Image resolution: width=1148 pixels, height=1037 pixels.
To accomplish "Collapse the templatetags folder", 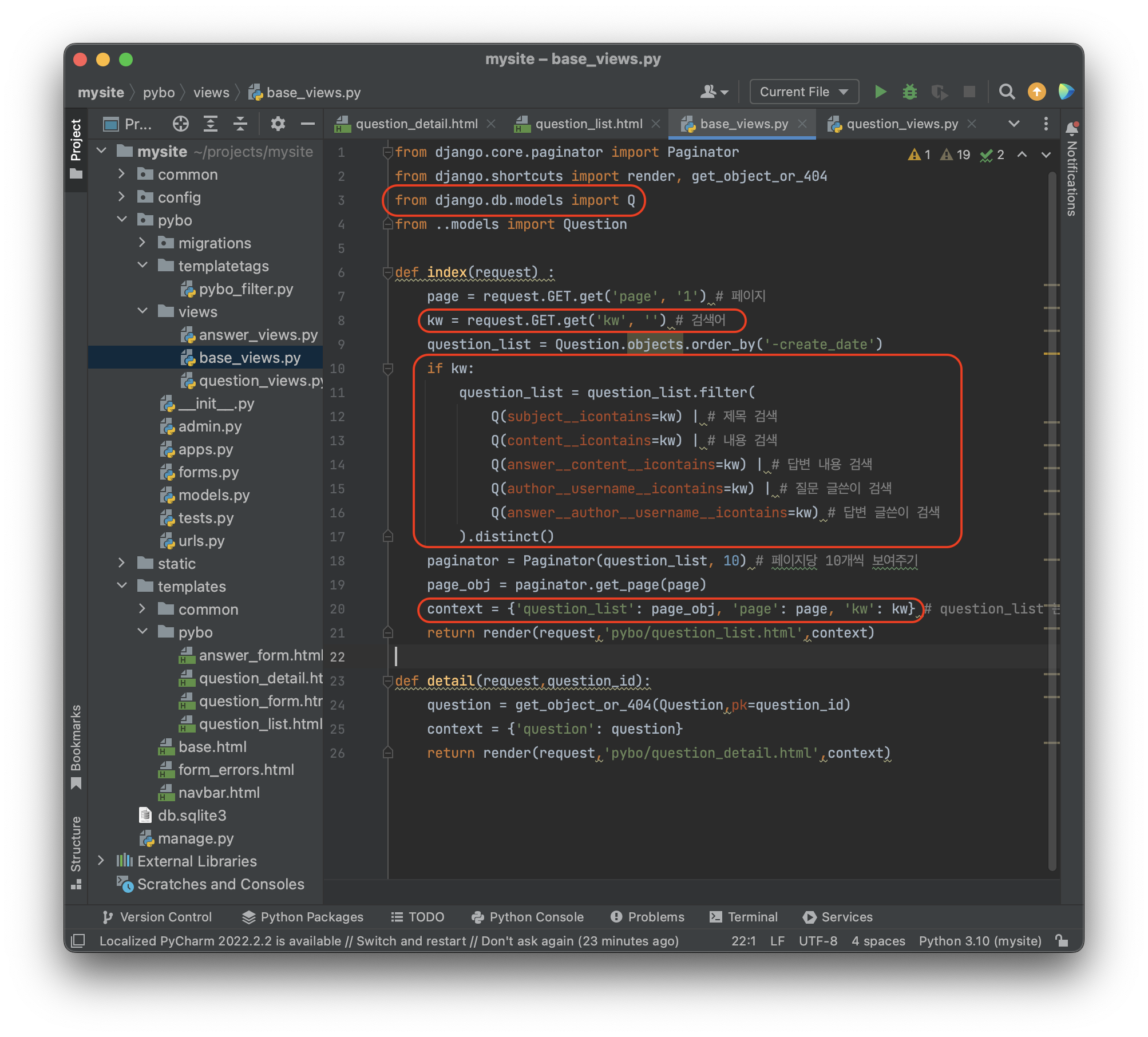I will [142, 266].
